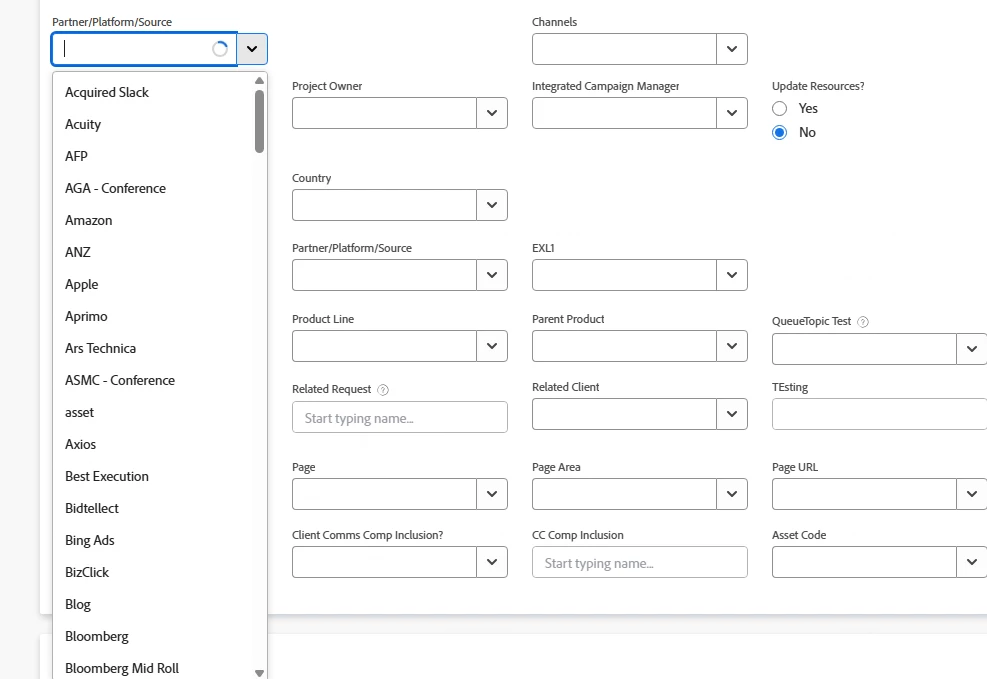Expand the Channels dropdown
Image resolution: width=987 pixels, height=679 pixels.
(x=731, y=49)
